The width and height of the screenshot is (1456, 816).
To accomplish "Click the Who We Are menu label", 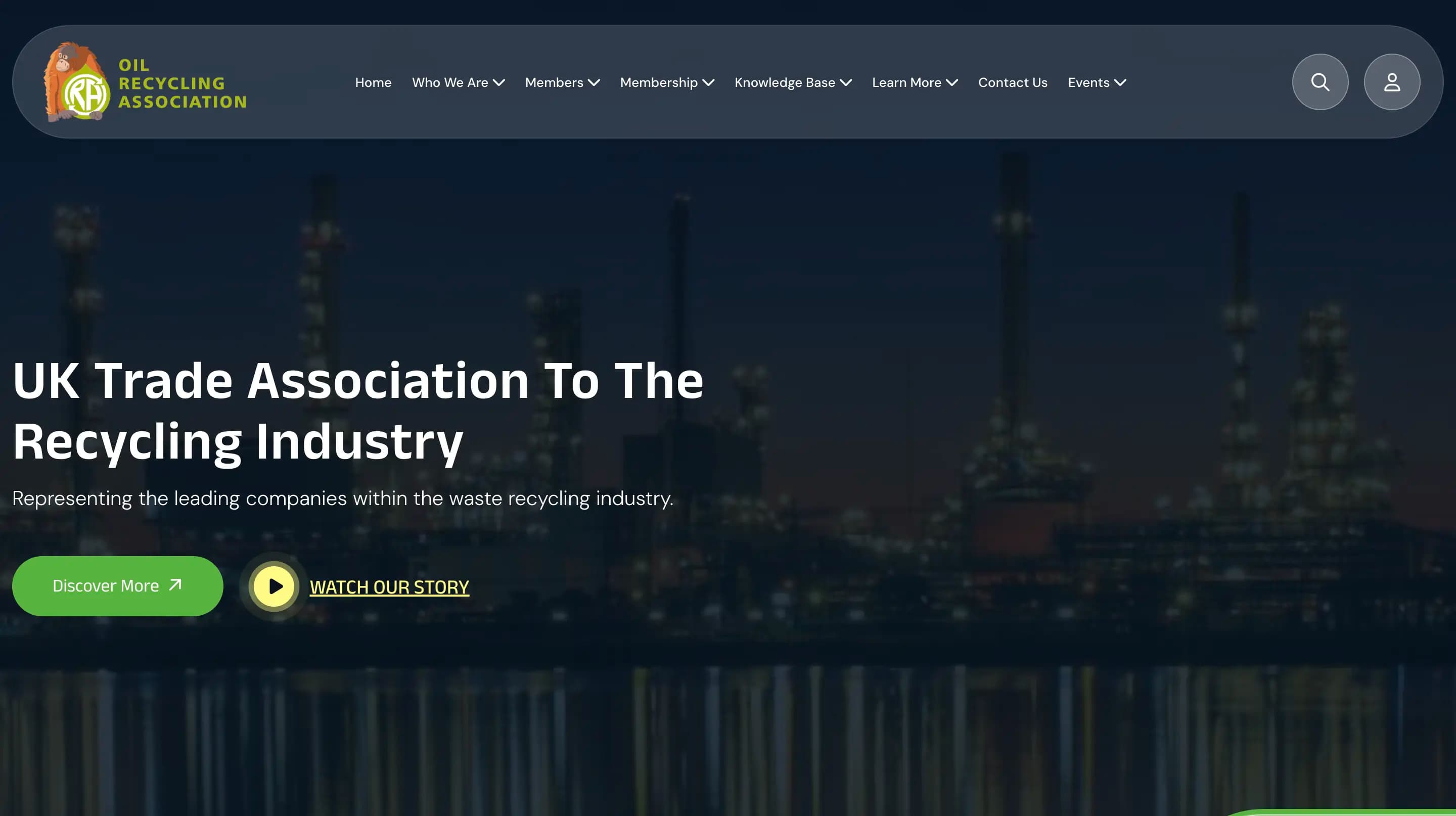I will [x=450, y=82].
